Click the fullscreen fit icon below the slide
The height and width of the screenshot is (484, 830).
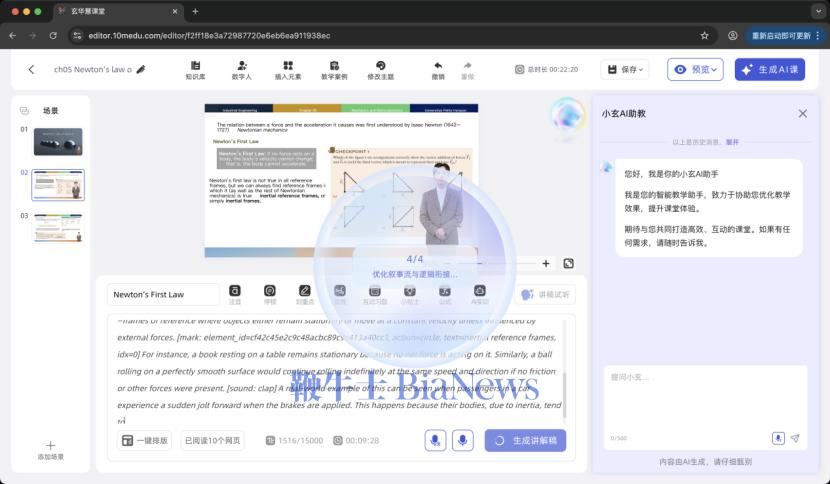[569, 263]
